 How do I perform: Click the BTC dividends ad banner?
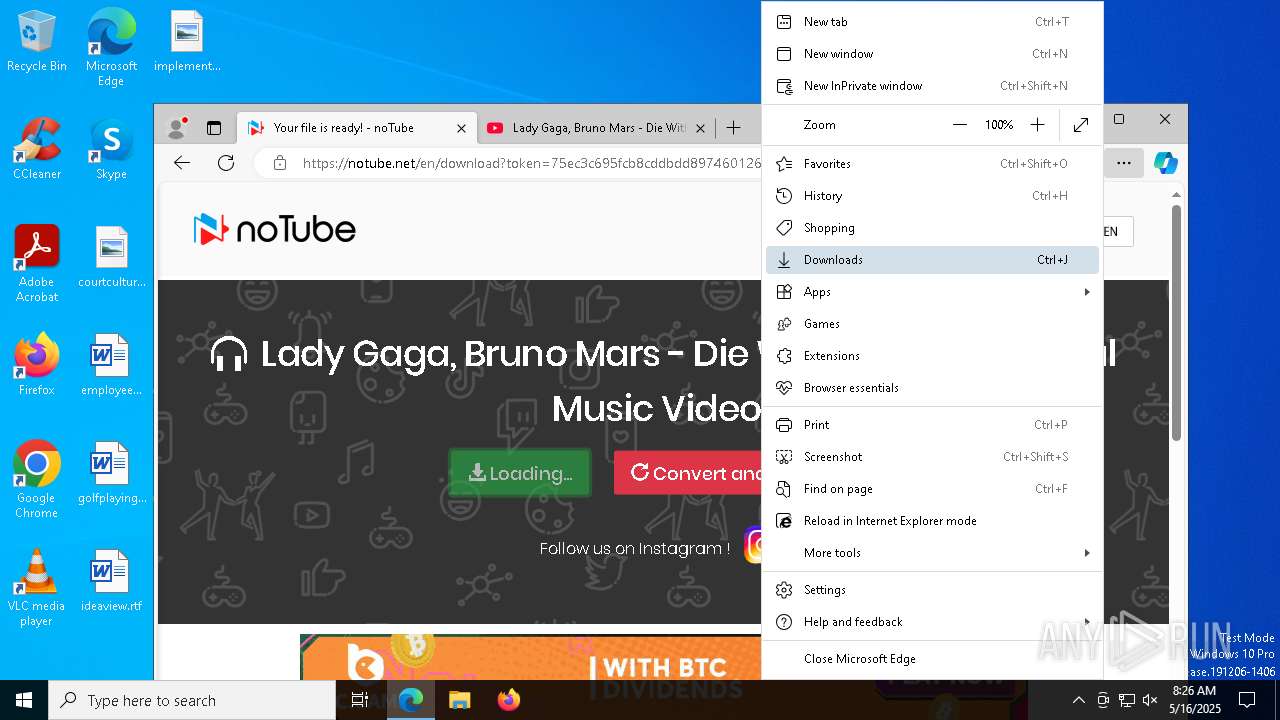click(x=530, y=657)
